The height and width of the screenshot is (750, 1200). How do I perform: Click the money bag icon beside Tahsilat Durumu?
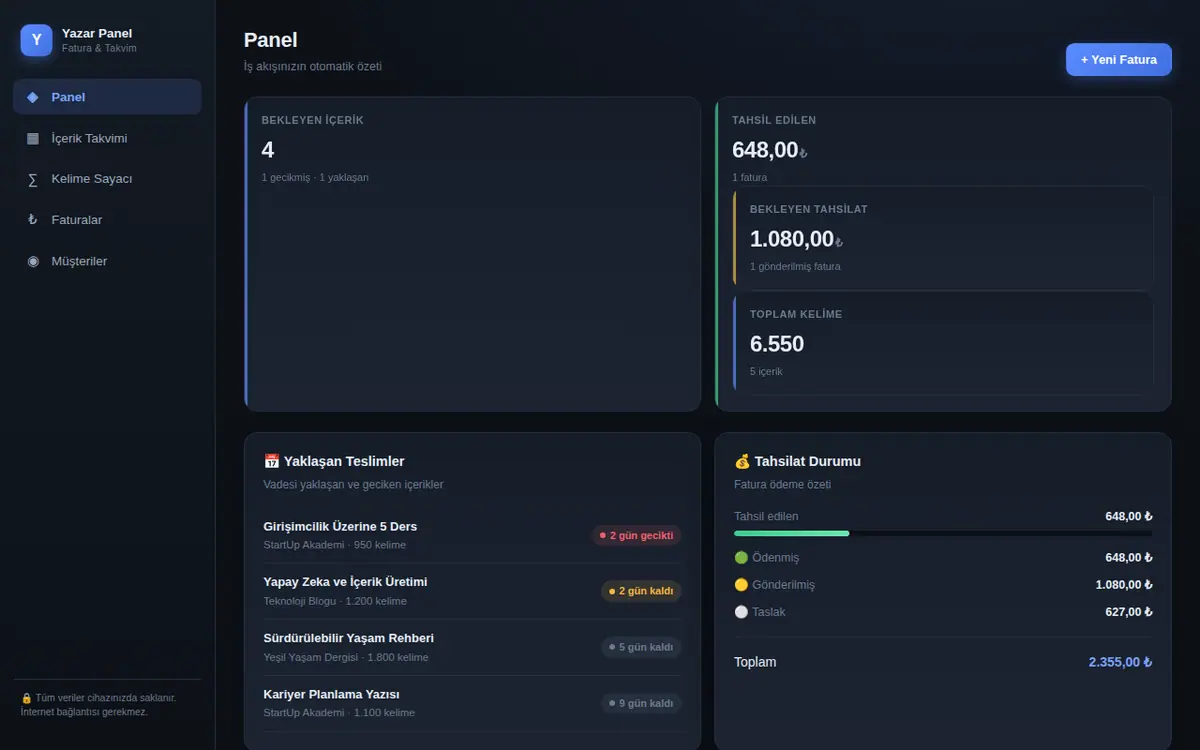(x=742, y=461)
